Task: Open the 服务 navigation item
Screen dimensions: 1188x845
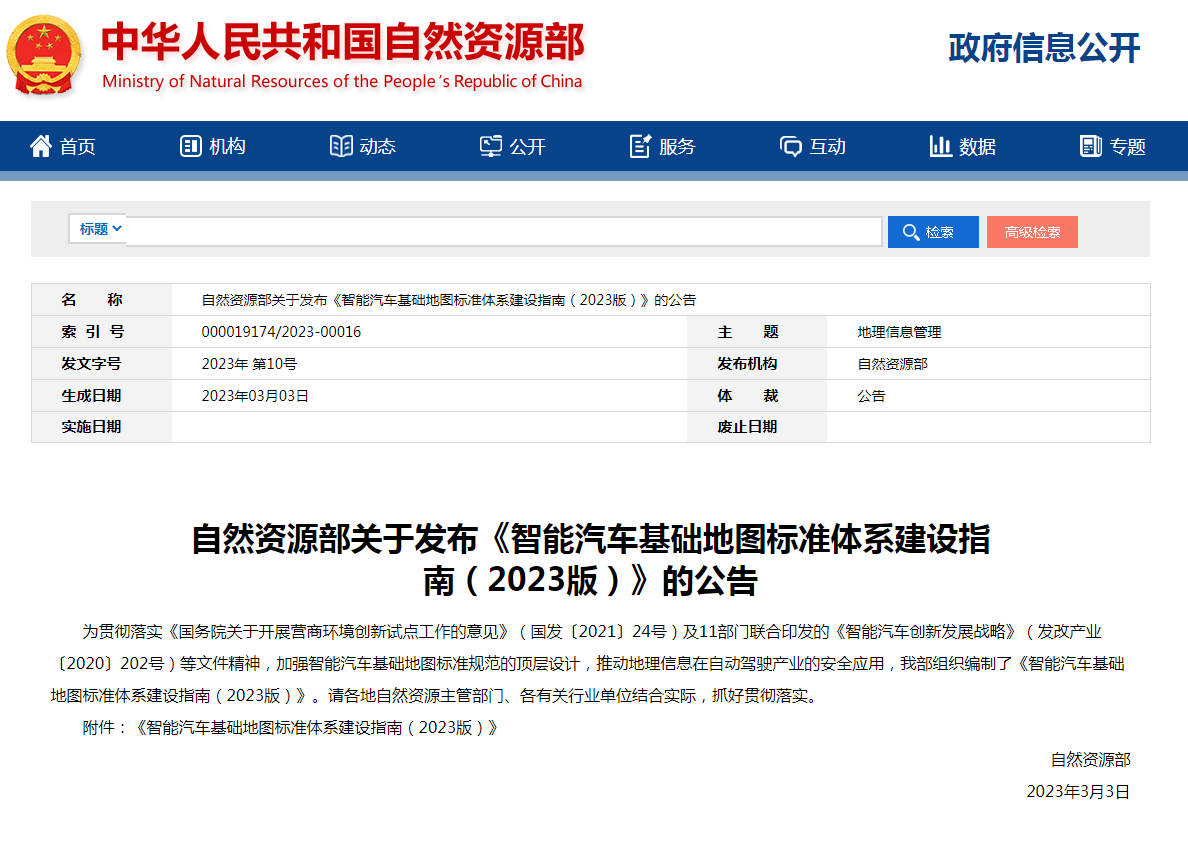Action: pos(663,146)
